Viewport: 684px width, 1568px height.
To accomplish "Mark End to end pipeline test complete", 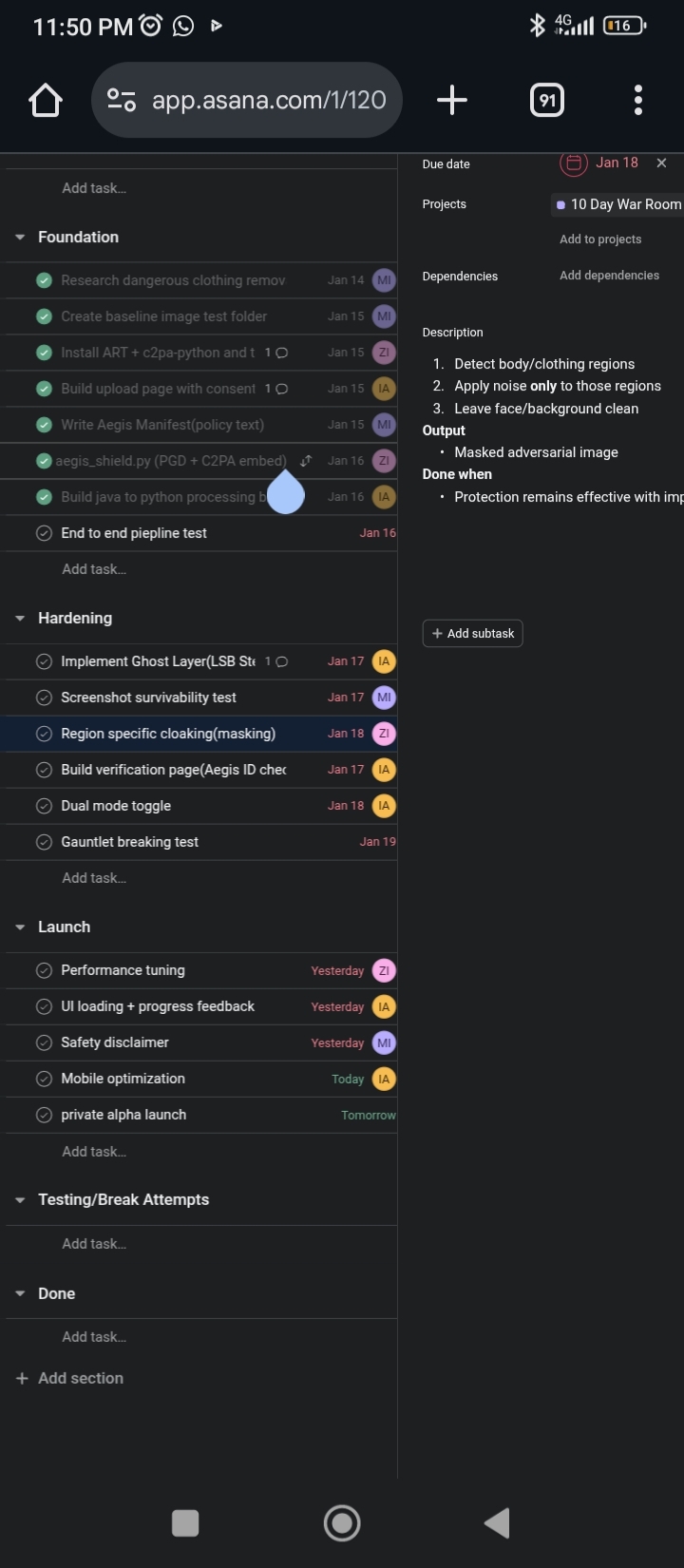I will tap(44, 533).
